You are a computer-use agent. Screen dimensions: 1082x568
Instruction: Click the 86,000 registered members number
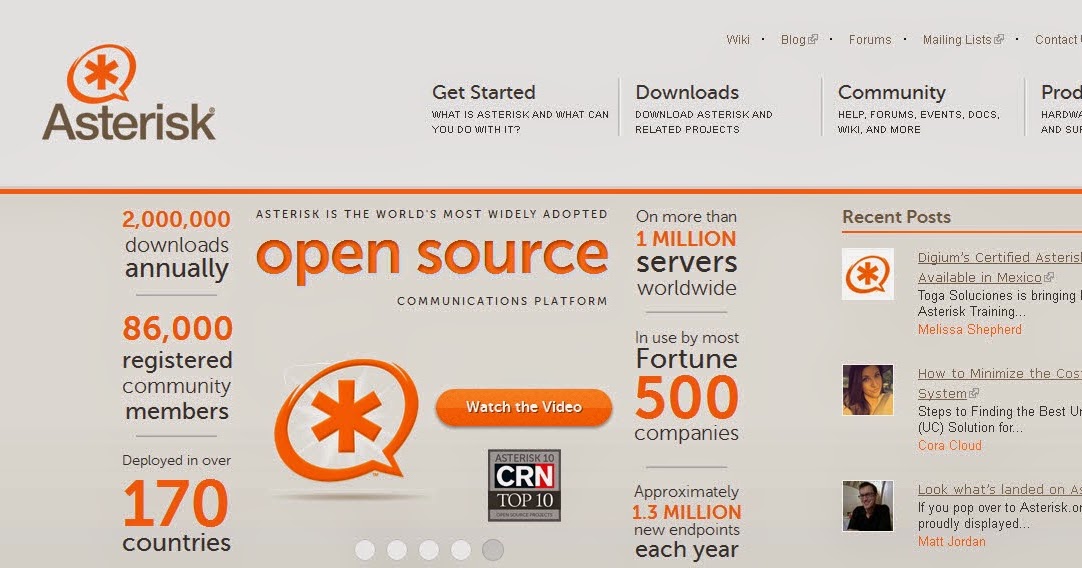point(177,329)
